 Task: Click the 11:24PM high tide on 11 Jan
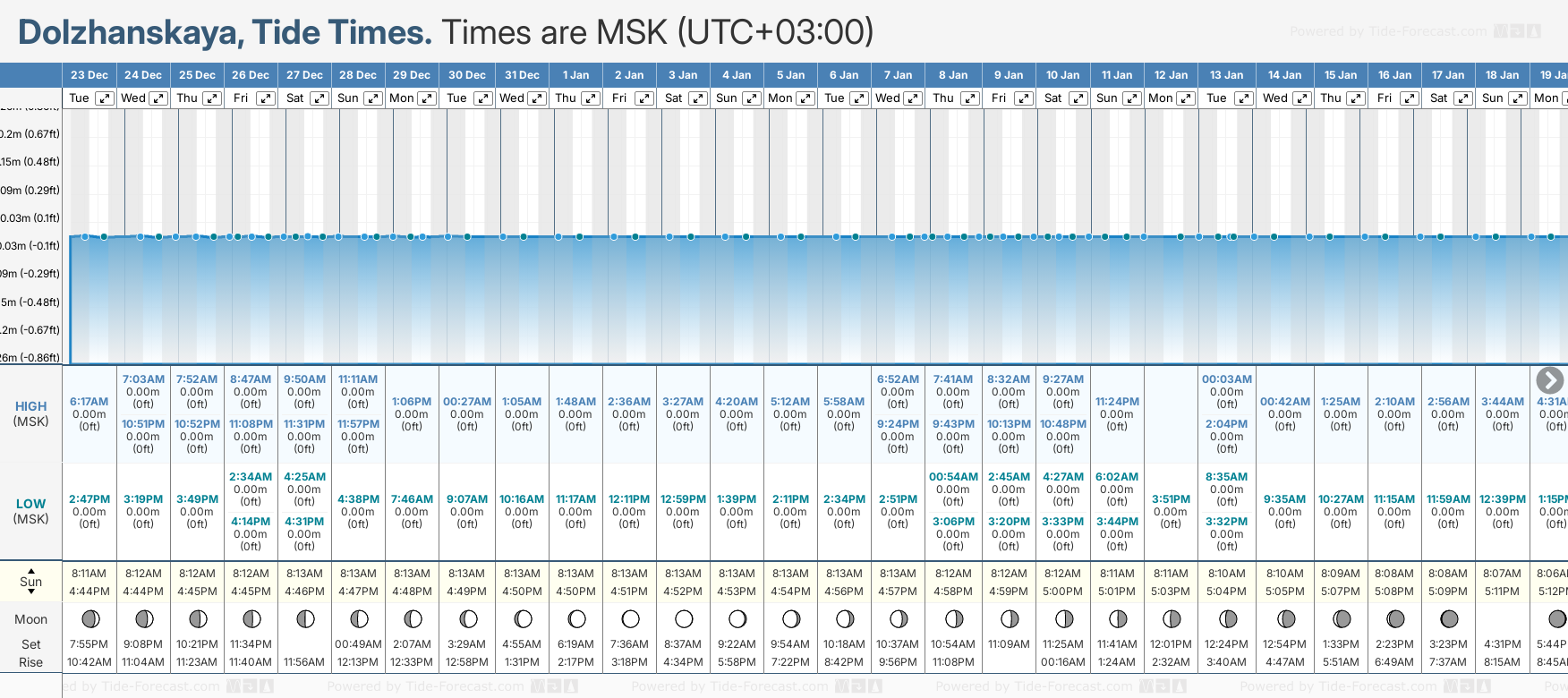[x=1117, y=402]
